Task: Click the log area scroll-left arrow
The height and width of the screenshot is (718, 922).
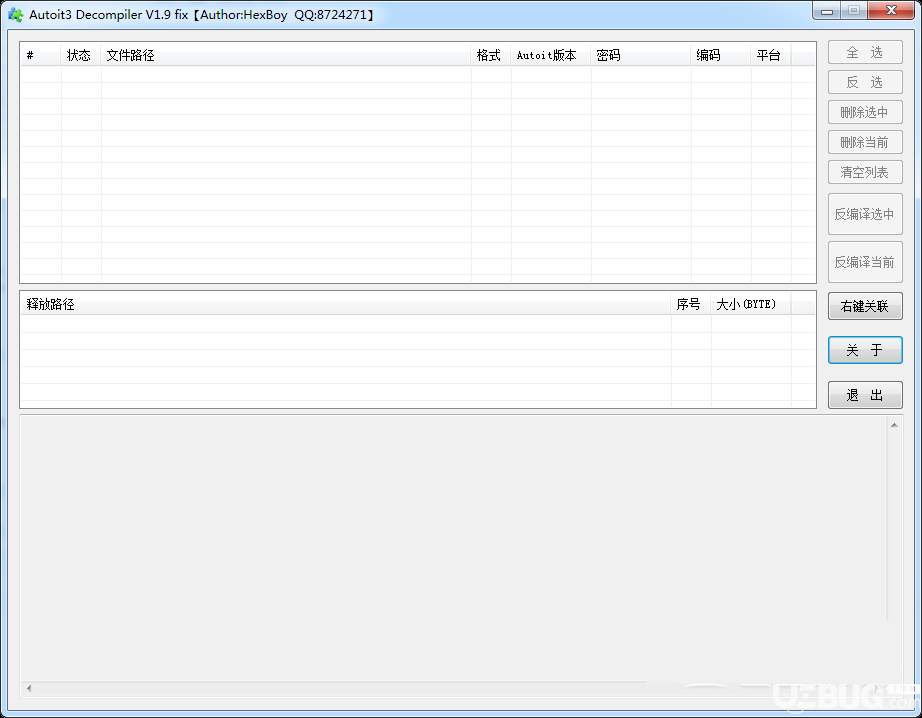Action: (x=29, y=688)
